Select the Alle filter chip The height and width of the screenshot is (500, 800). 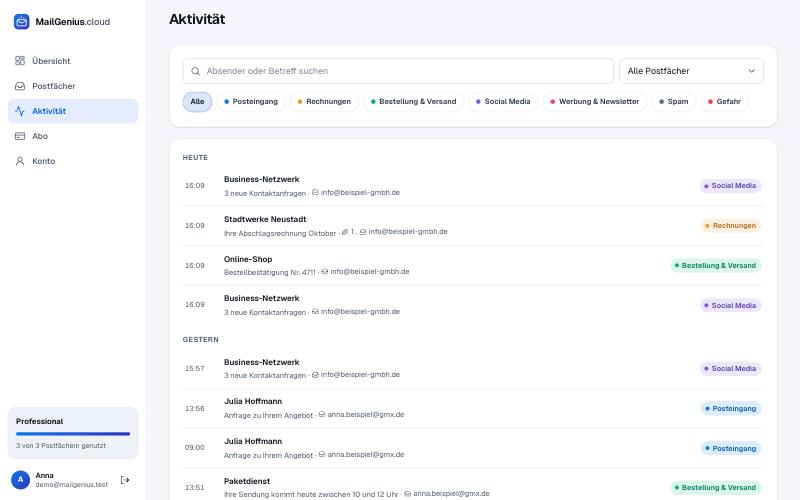tap(197, 102)
